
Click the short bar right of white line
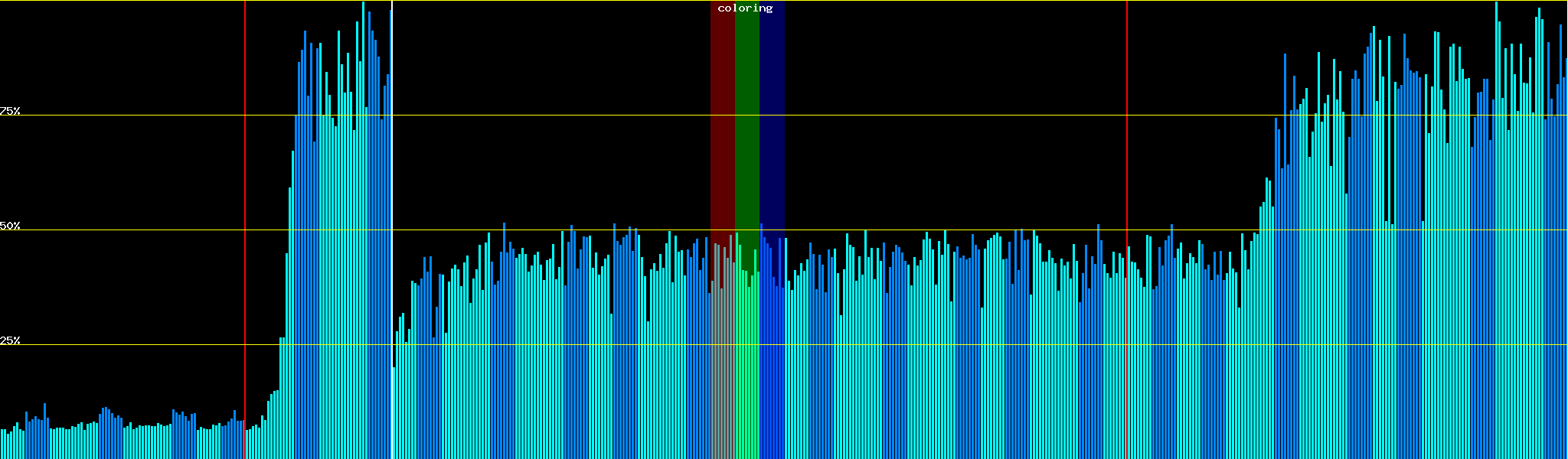click(394, 413)
